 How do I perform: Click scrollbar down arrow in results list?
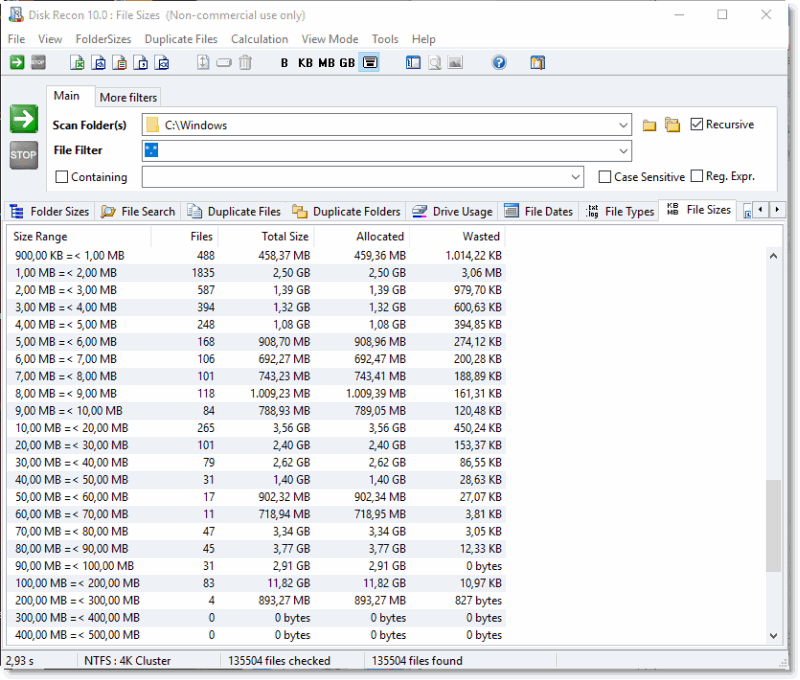point(773,636)
